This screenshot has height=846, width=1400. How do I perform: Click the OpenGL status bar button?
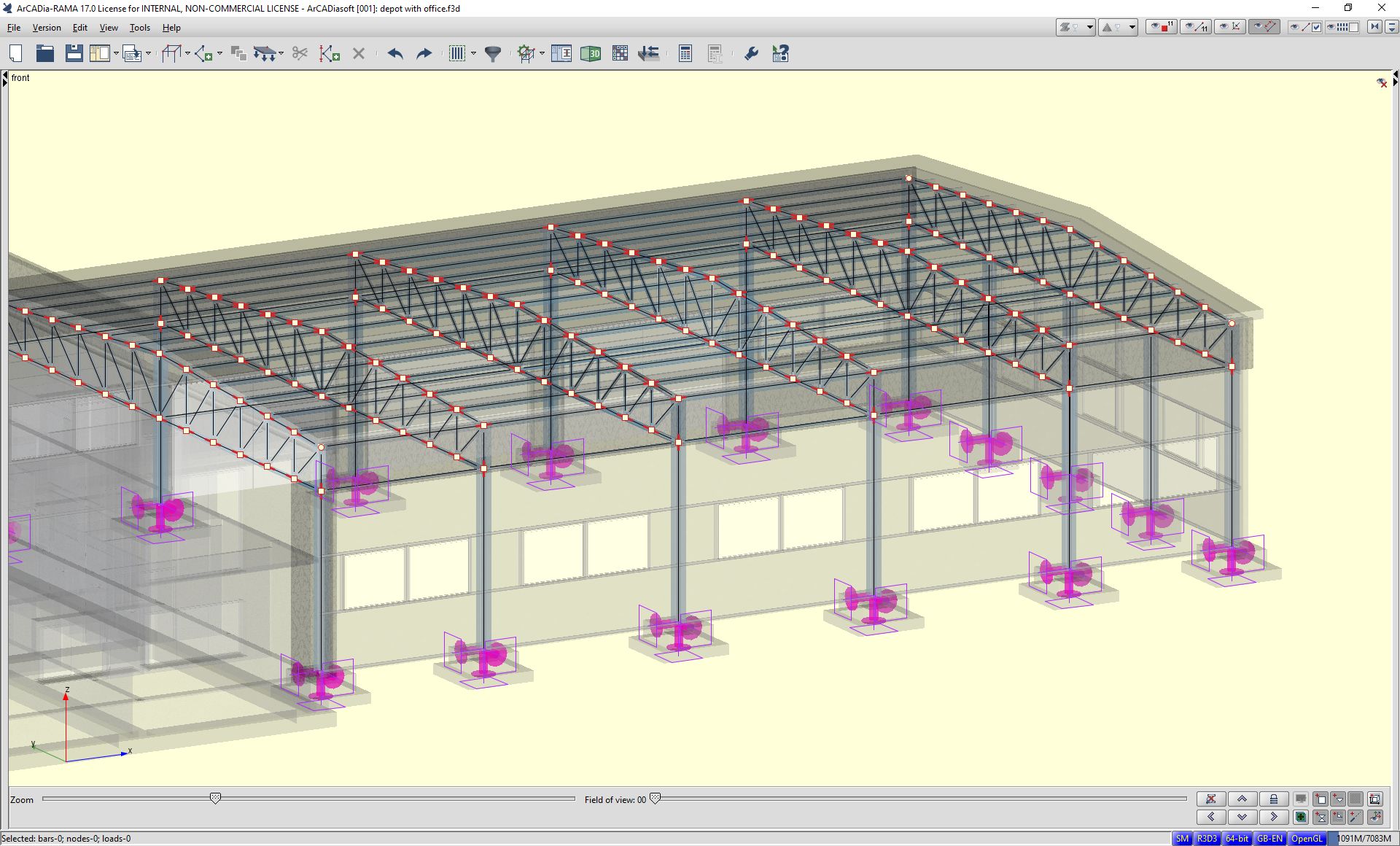[1306, 839]
